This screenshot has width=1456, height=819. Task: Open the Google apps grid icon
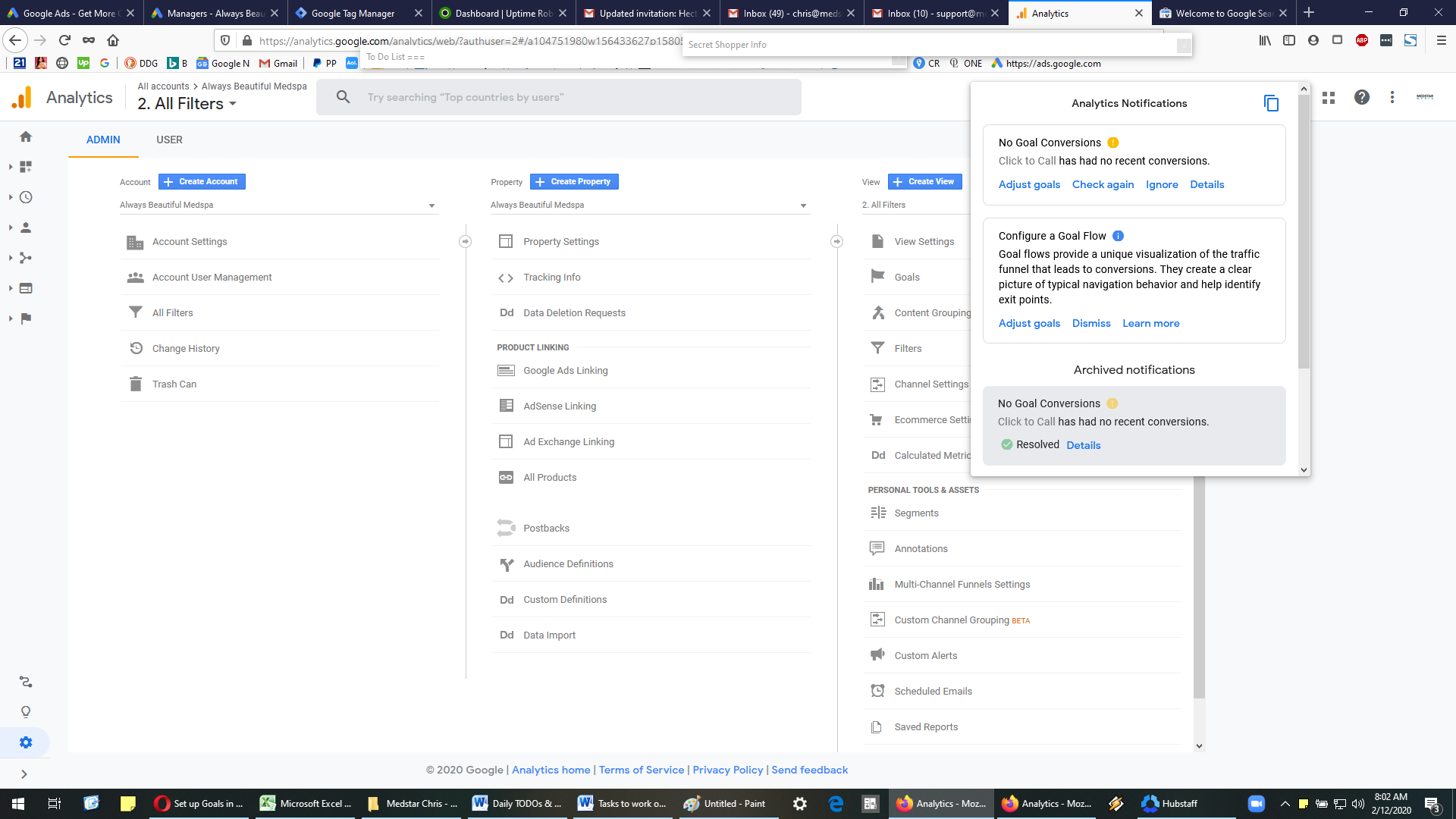(1329, 98)
